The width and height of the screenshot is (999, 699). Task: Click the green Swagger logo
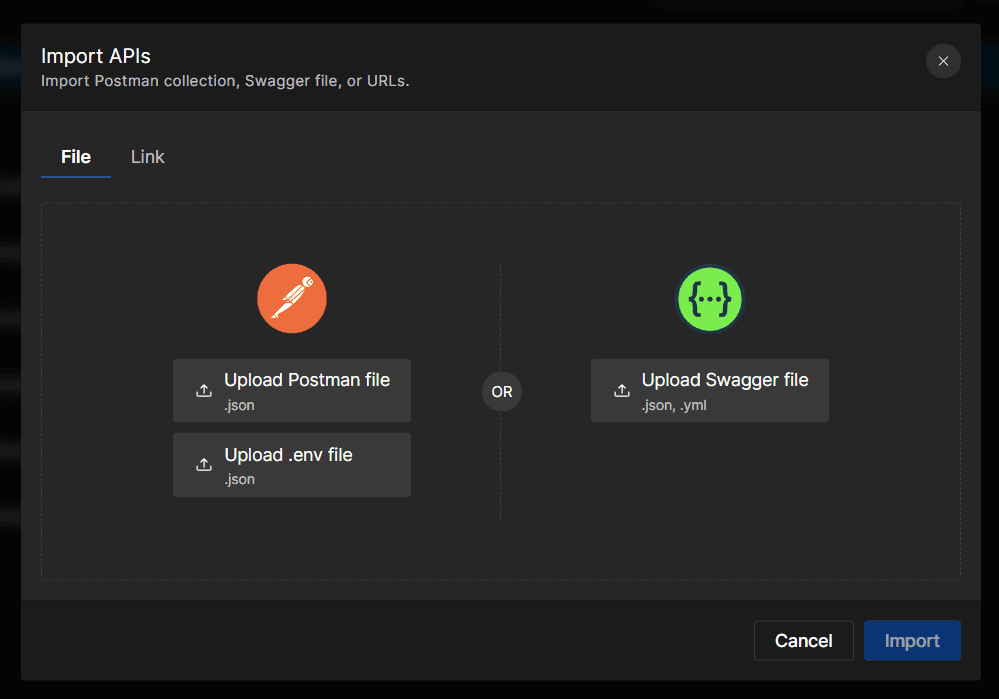click(710, 298)
